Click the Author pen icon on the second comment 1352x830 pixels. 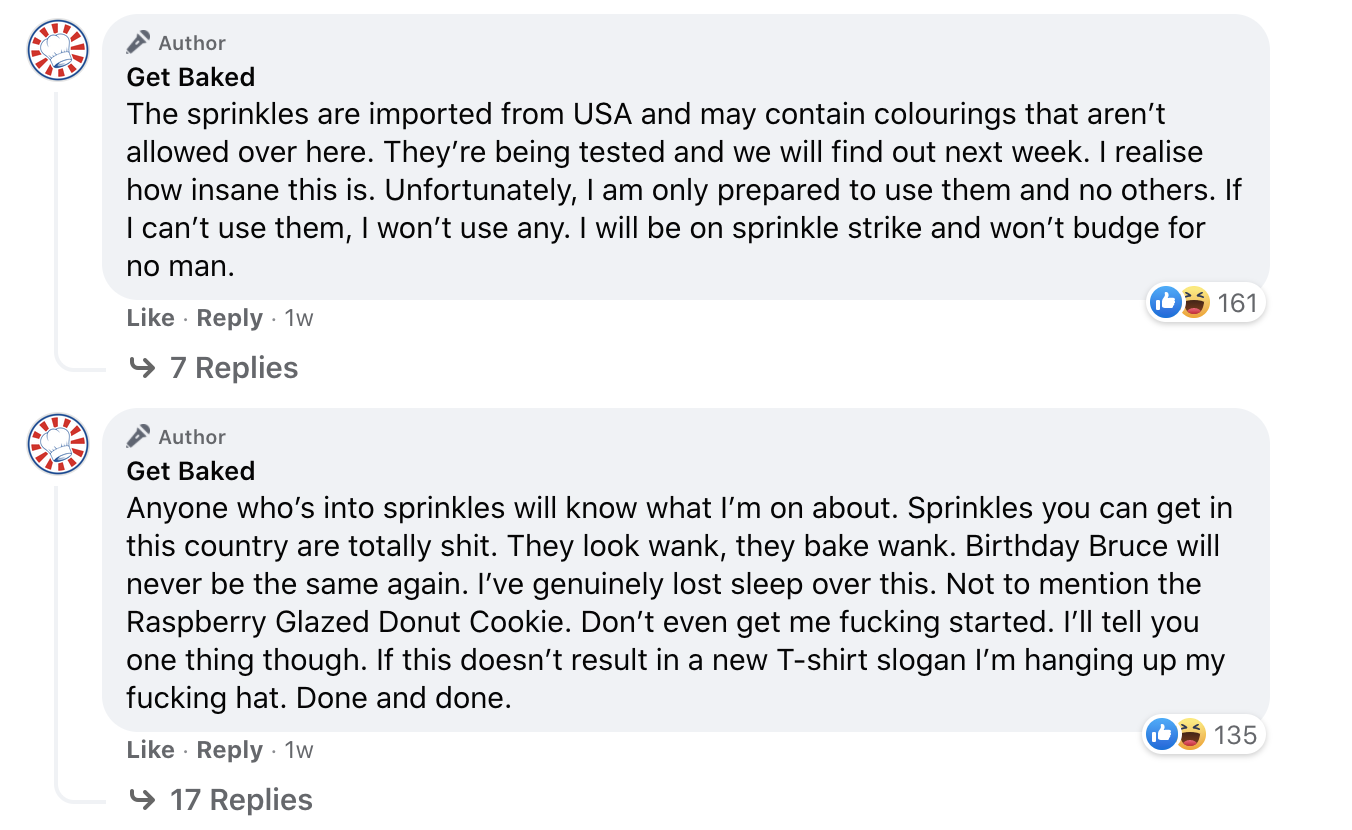point(139,436)
